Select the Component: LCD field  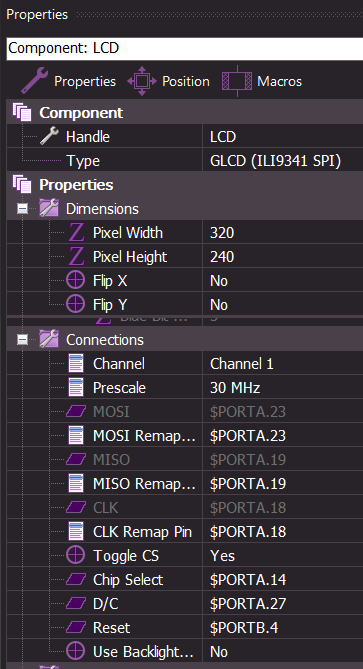[185, 48]
